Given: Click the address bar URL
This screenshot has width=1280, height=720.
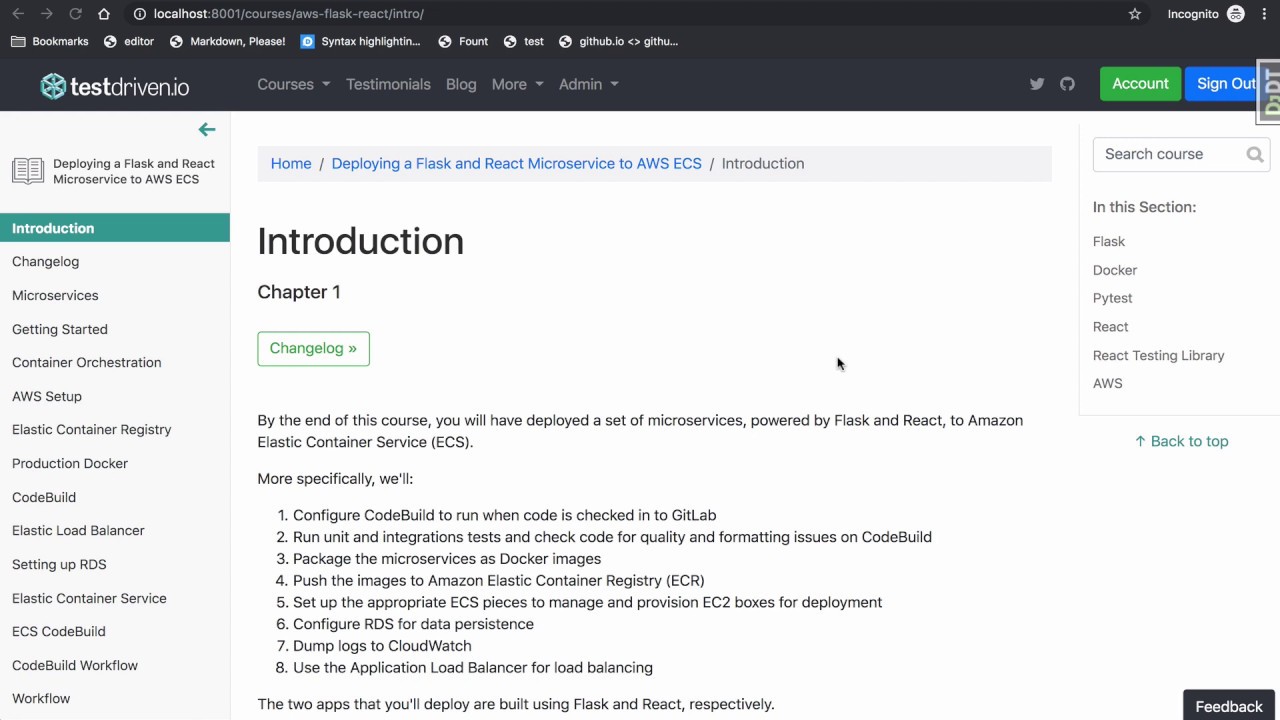Looking at the screenshot, I should pyautogui.click(x=288, y=14).
